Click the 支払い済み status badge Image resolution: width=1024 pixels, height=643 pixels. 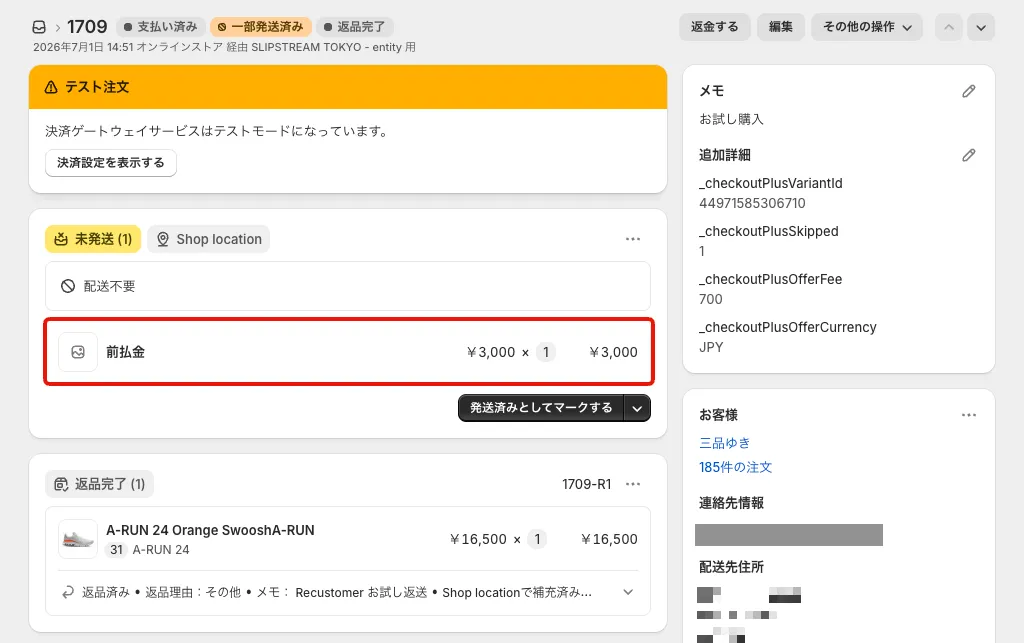coord(161,27)
